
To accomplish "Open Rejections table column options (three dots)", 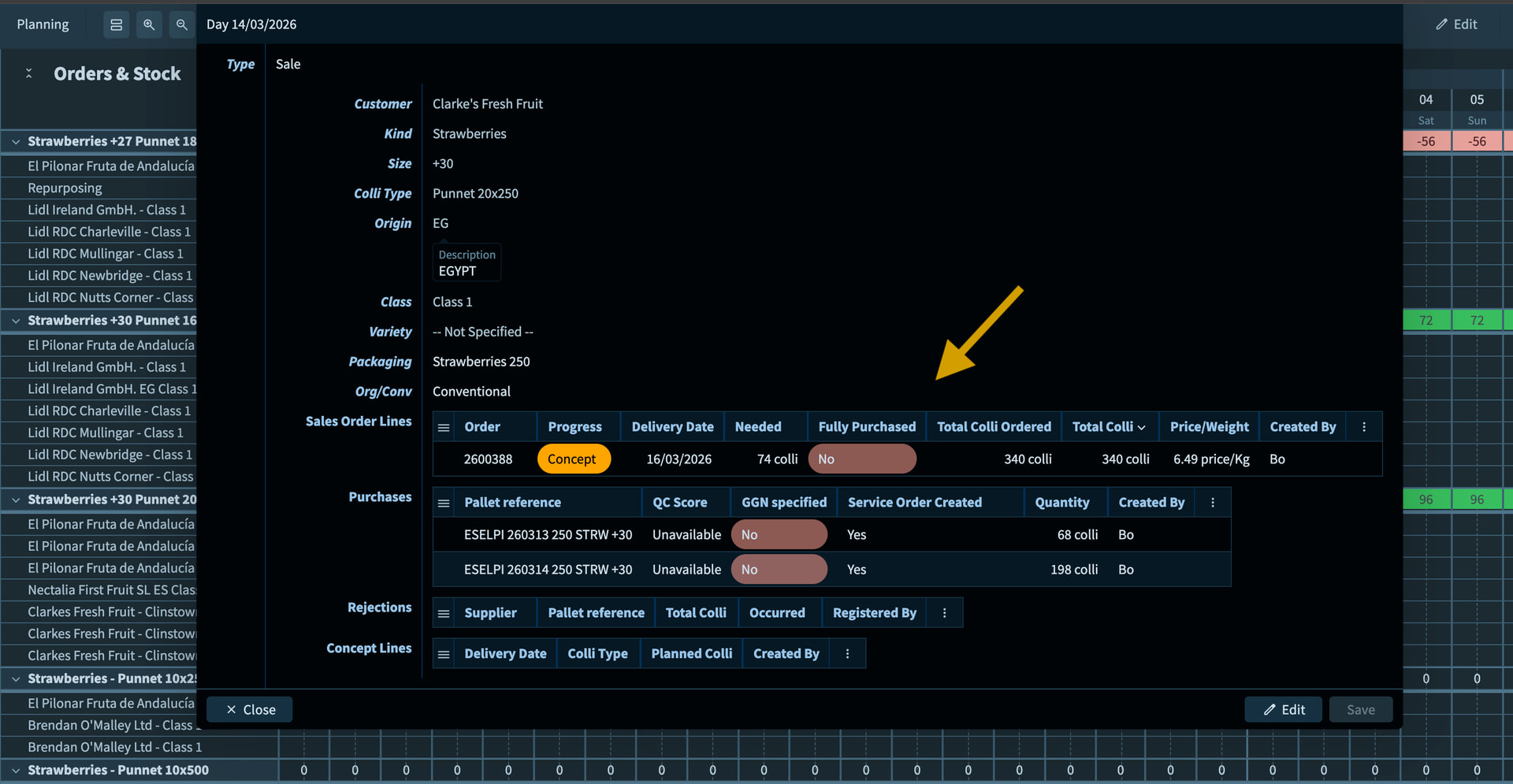I will point(944,613).
